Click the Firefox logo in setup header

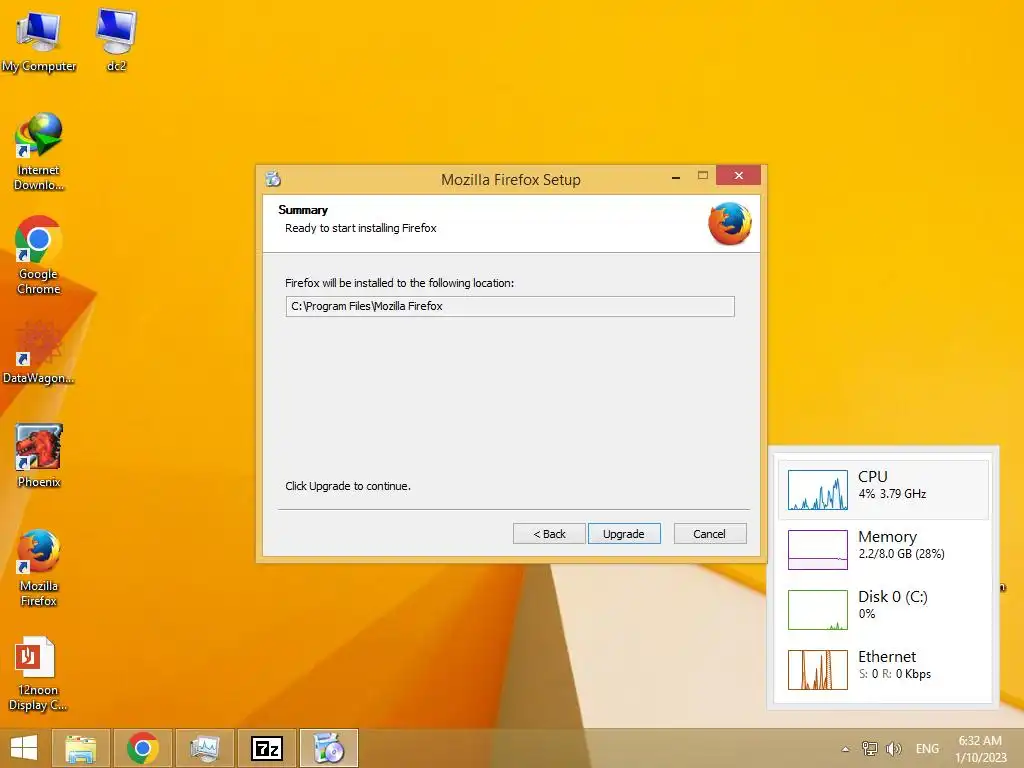point(729,223)
